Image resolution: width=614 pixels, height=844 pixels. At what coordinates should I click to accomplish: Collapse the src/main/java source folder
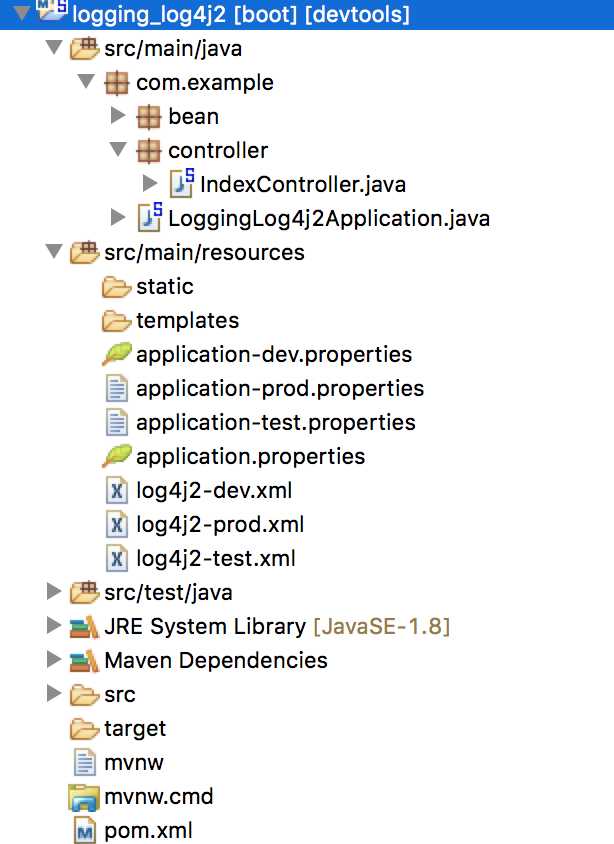[x=54, y=47]
